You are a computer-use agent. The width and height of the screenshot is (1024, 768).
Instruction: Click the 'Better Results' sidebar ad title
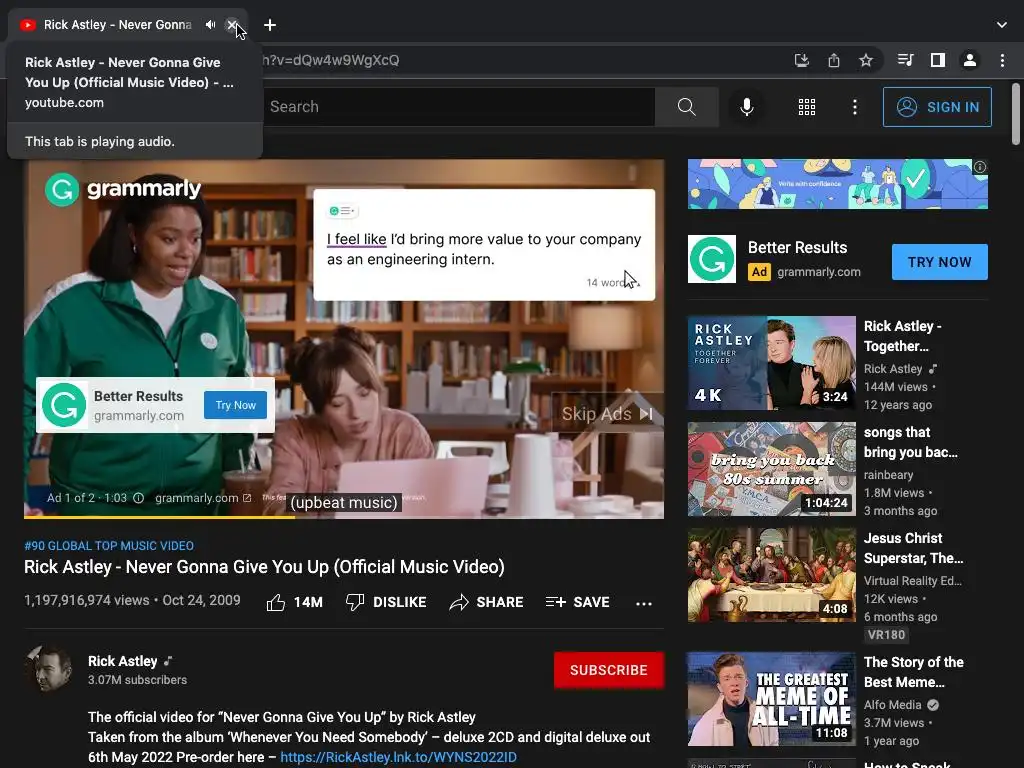(x=797, y=248)
